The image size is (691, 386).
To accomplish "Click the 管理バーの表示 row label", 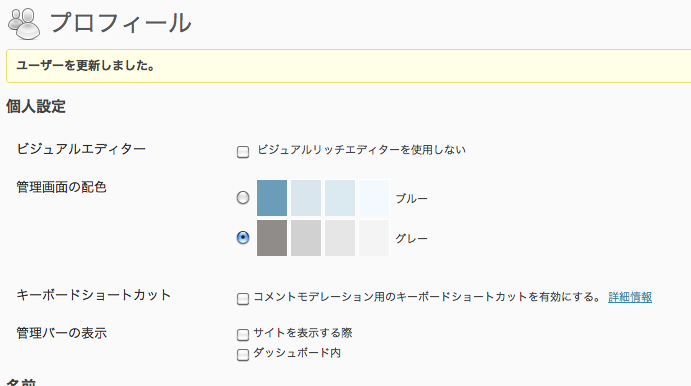I will point(62,333).
